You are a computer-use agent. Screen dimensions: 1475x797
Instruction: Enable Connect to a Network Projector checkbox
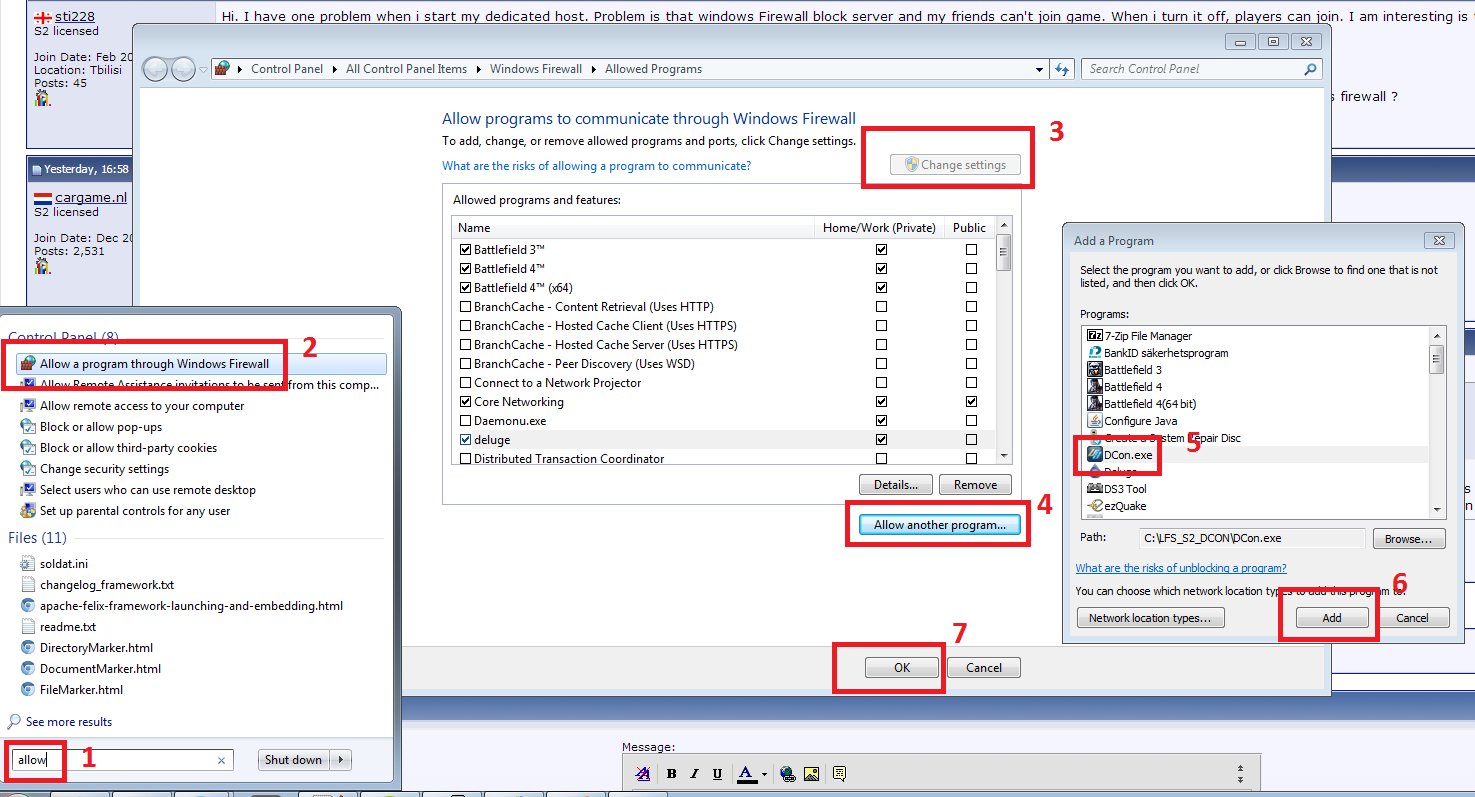coord(465,383)
